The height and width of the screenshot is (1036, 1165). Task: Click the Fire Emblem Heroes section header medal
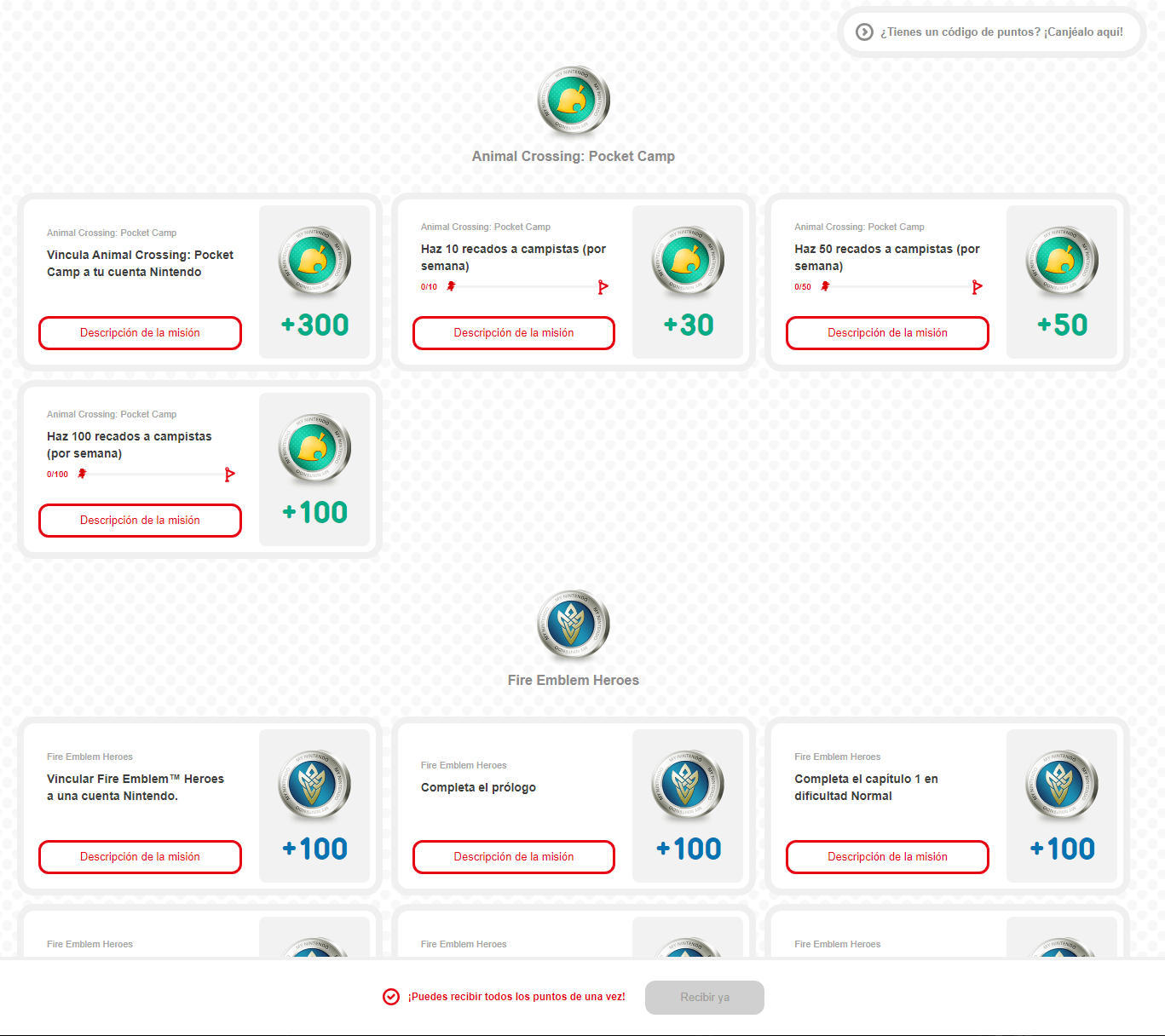[574, 625]
